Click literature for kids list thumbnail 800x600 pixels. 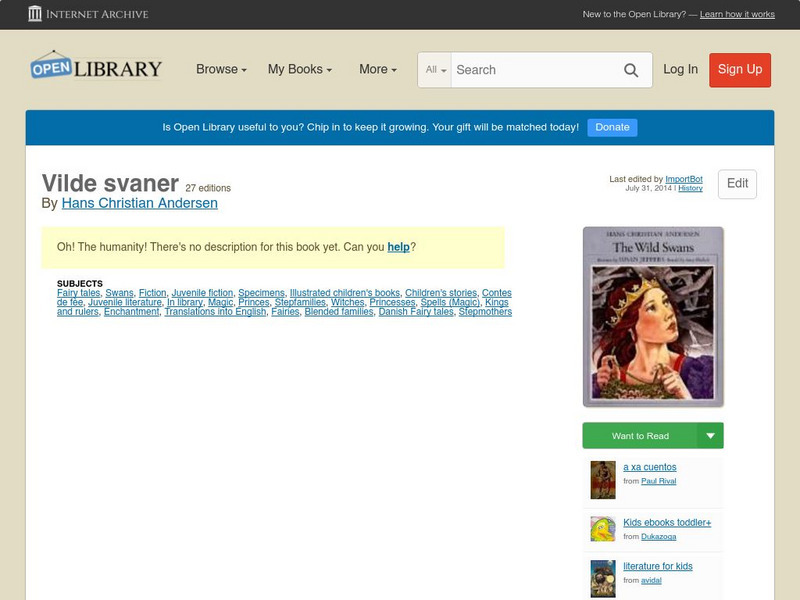[603, 579]
